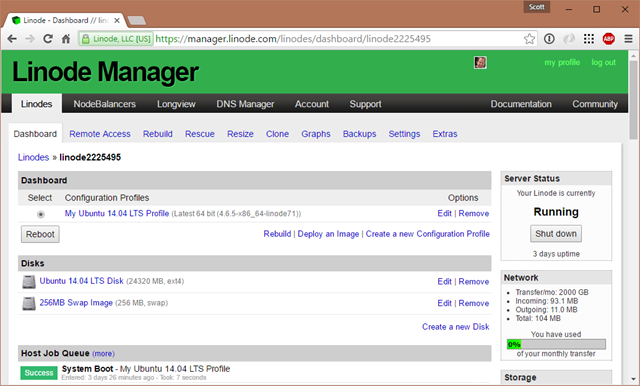Click the Linode LLC secure lock badge

pos(116,39)
